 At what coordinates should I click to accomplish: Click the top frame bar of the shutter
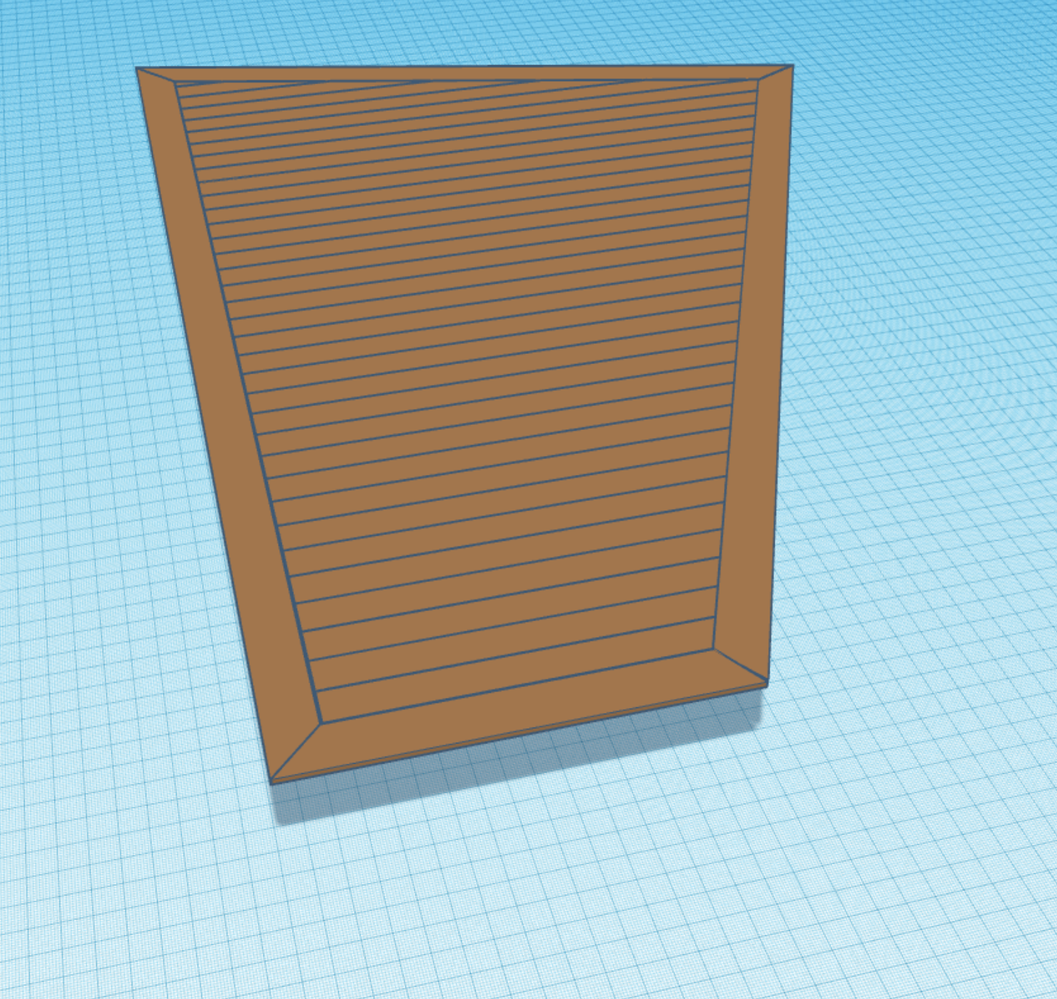[x=465, y=73]
